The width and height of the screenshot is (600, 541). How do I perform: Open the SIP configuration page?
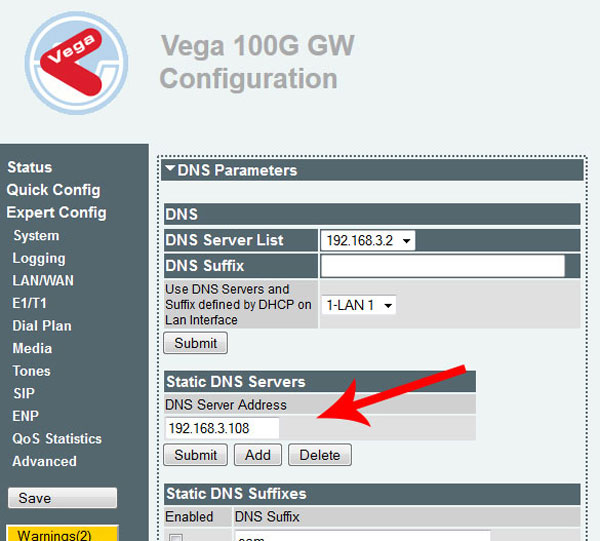(24, 394)
